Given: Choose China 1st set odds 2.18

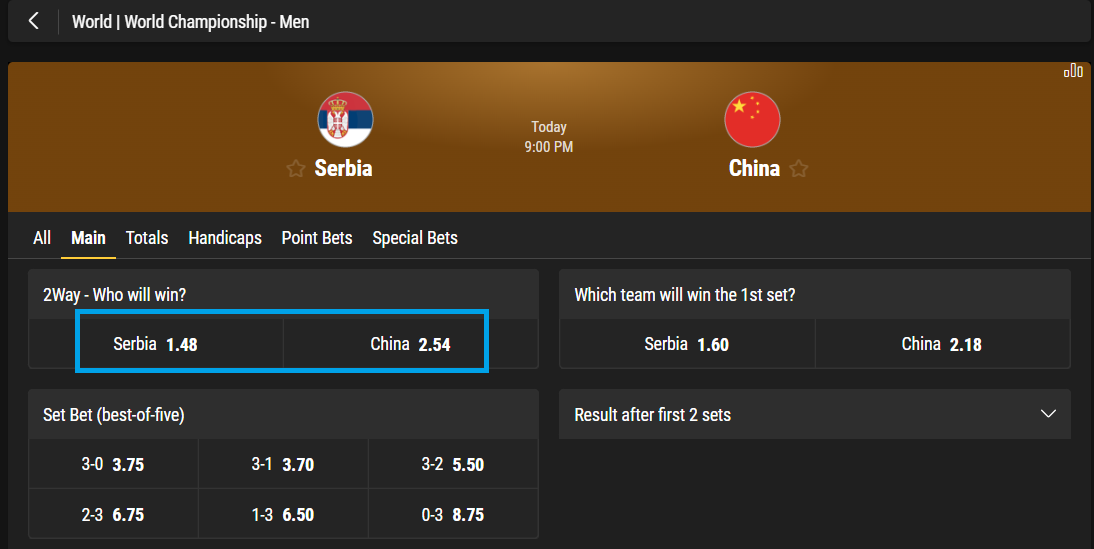Looking at the screenshot, I should click(941, 344).
